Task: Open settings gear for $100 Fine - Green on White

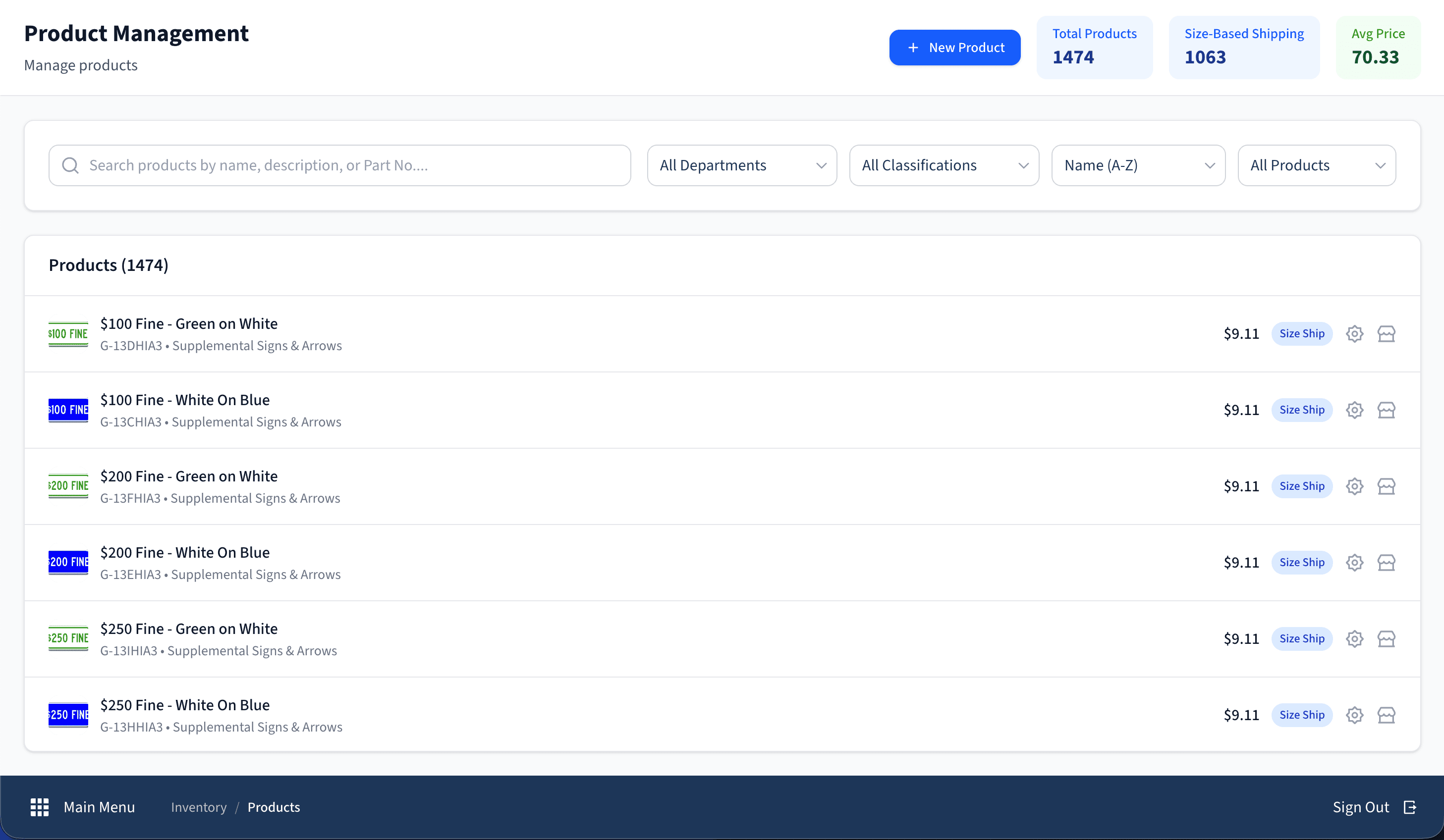Action: 1355,333
